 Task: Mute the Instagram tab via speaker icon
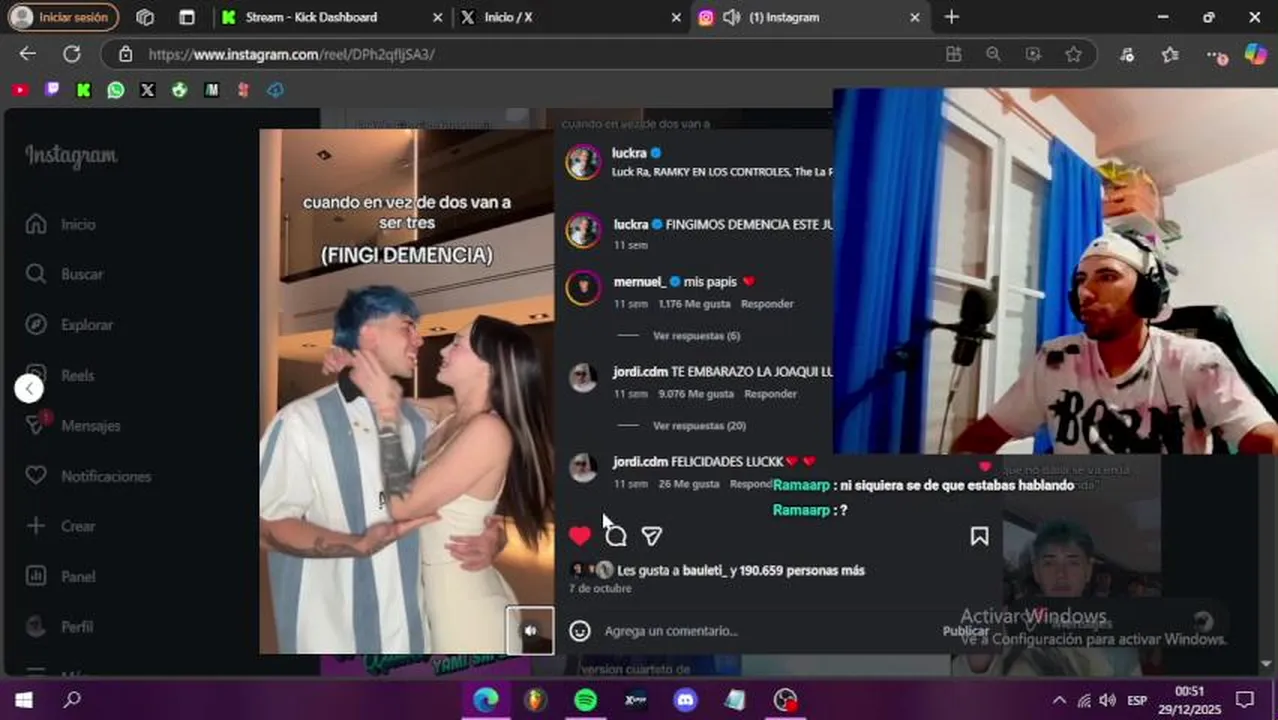[x=731, y=17]
